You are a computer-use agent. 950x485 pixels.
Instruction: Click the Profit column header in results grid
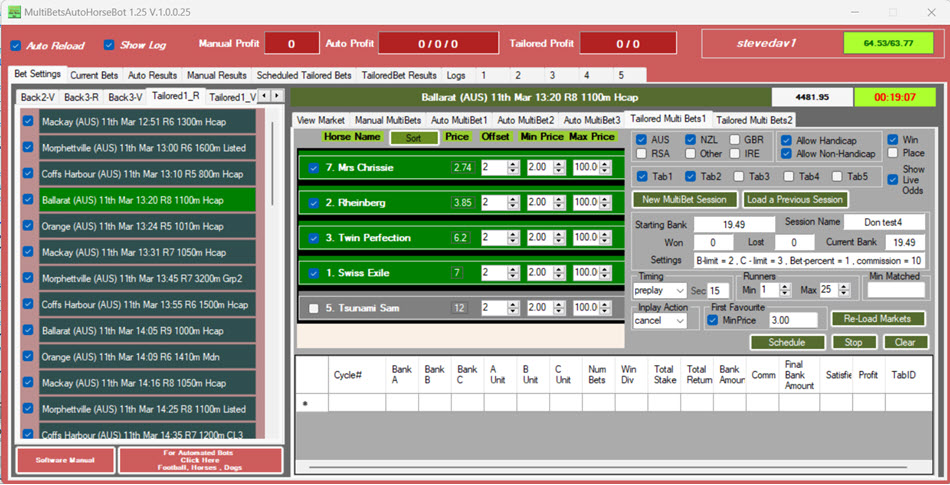tap(868, 375)
